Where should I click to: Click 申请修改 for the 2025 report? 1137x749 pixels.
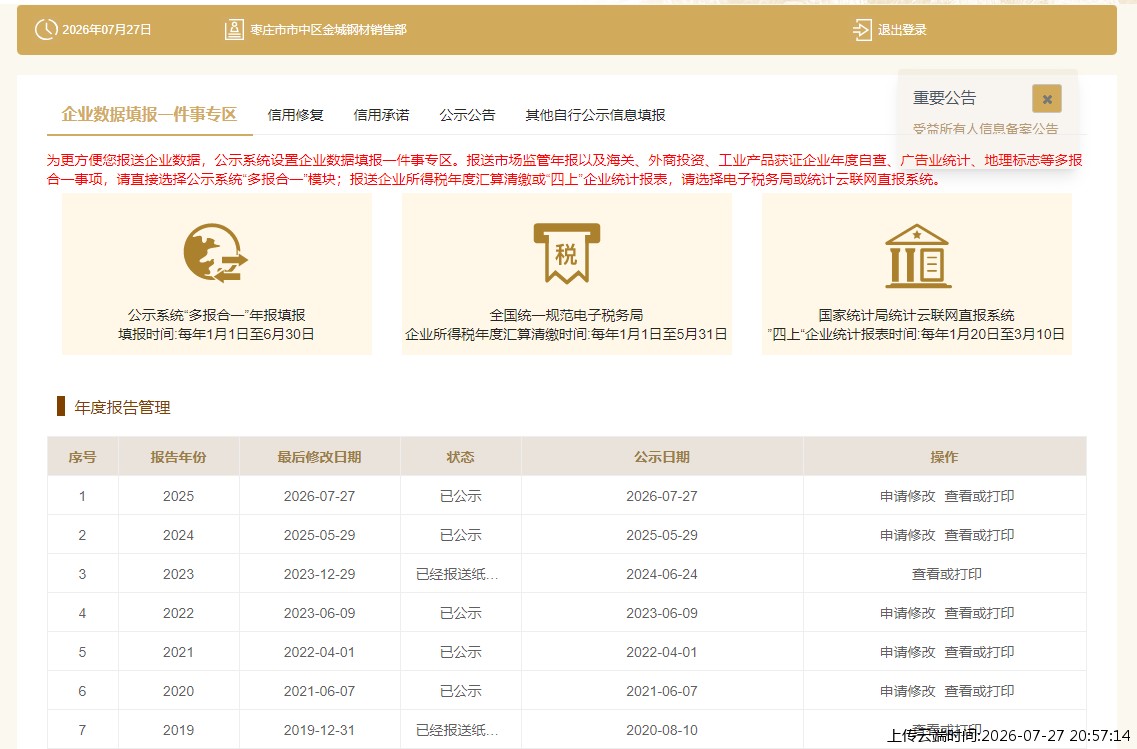coord(908,496)
